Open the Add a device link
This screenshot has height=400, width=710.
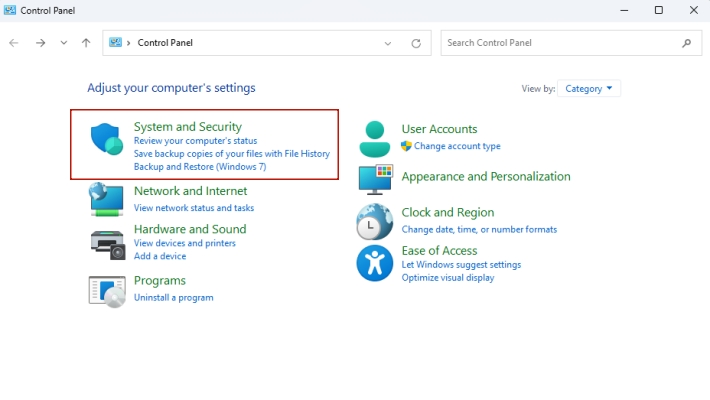coord(159,257)
